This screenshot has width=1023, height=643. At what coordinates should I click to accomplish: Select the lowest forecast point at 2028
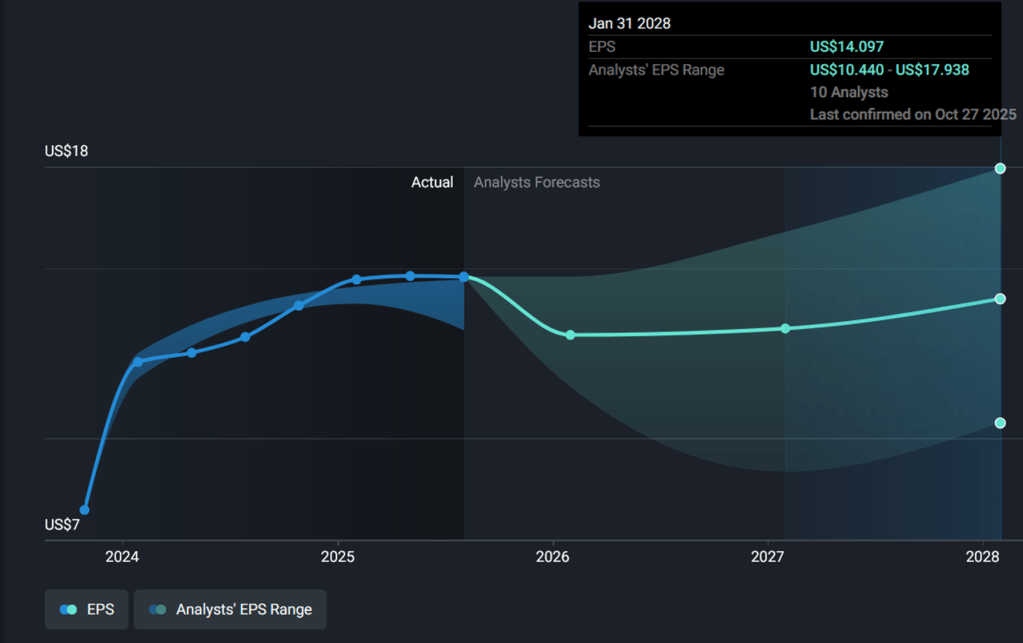1000,422
